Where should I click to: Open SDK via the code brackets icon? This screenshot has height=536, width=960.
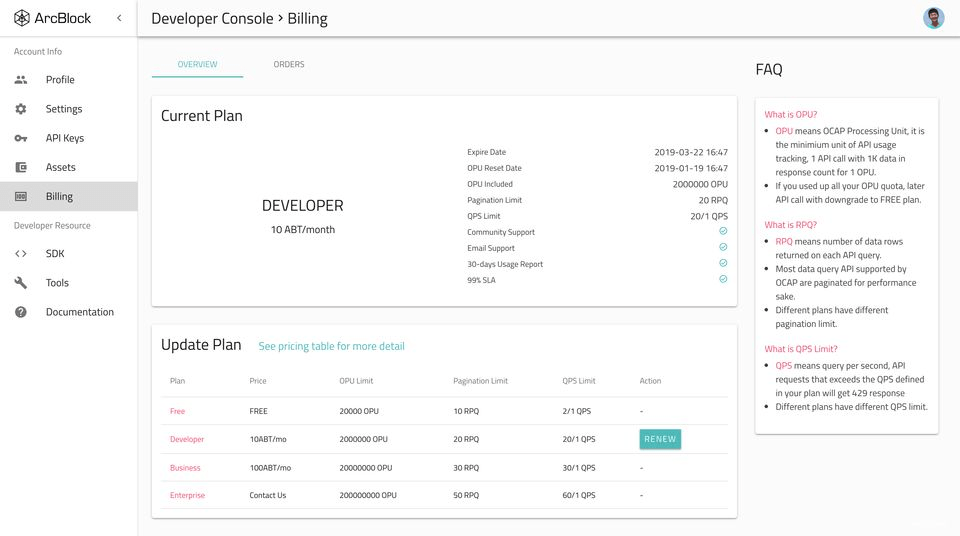[21, 254]
